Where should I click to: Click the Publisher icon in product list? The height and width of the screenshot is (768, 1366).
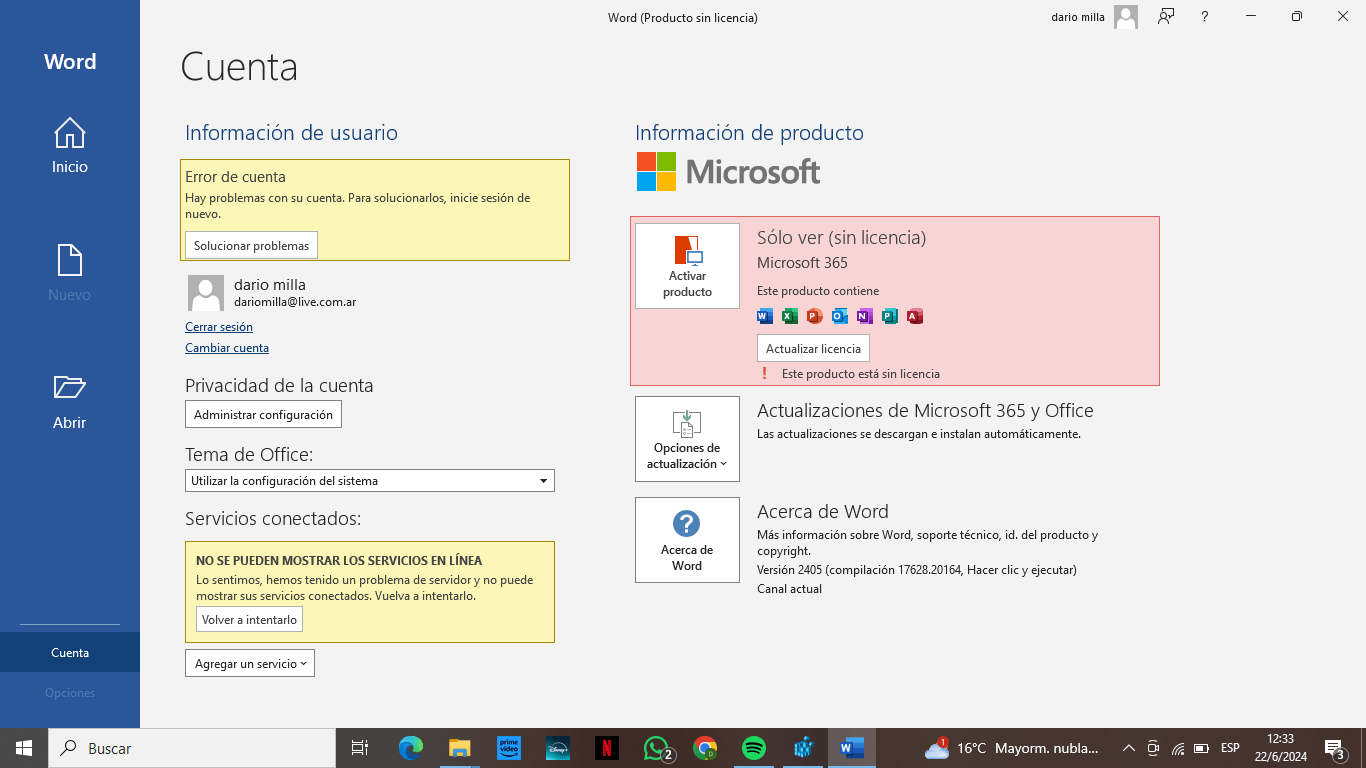tap(889, 316)
